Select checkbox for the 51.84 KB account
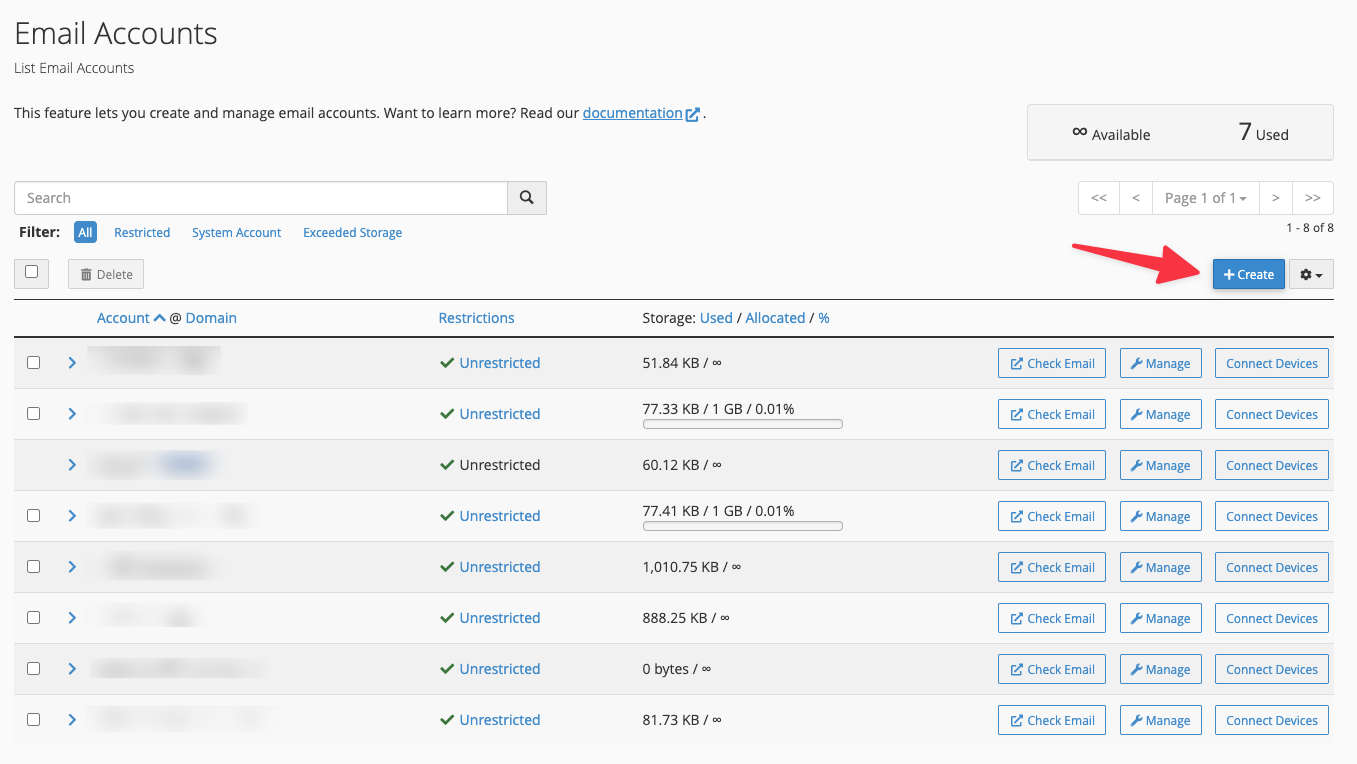Image resolution: width=1357 pixels, height=764 pixels. tap(33, 363)
